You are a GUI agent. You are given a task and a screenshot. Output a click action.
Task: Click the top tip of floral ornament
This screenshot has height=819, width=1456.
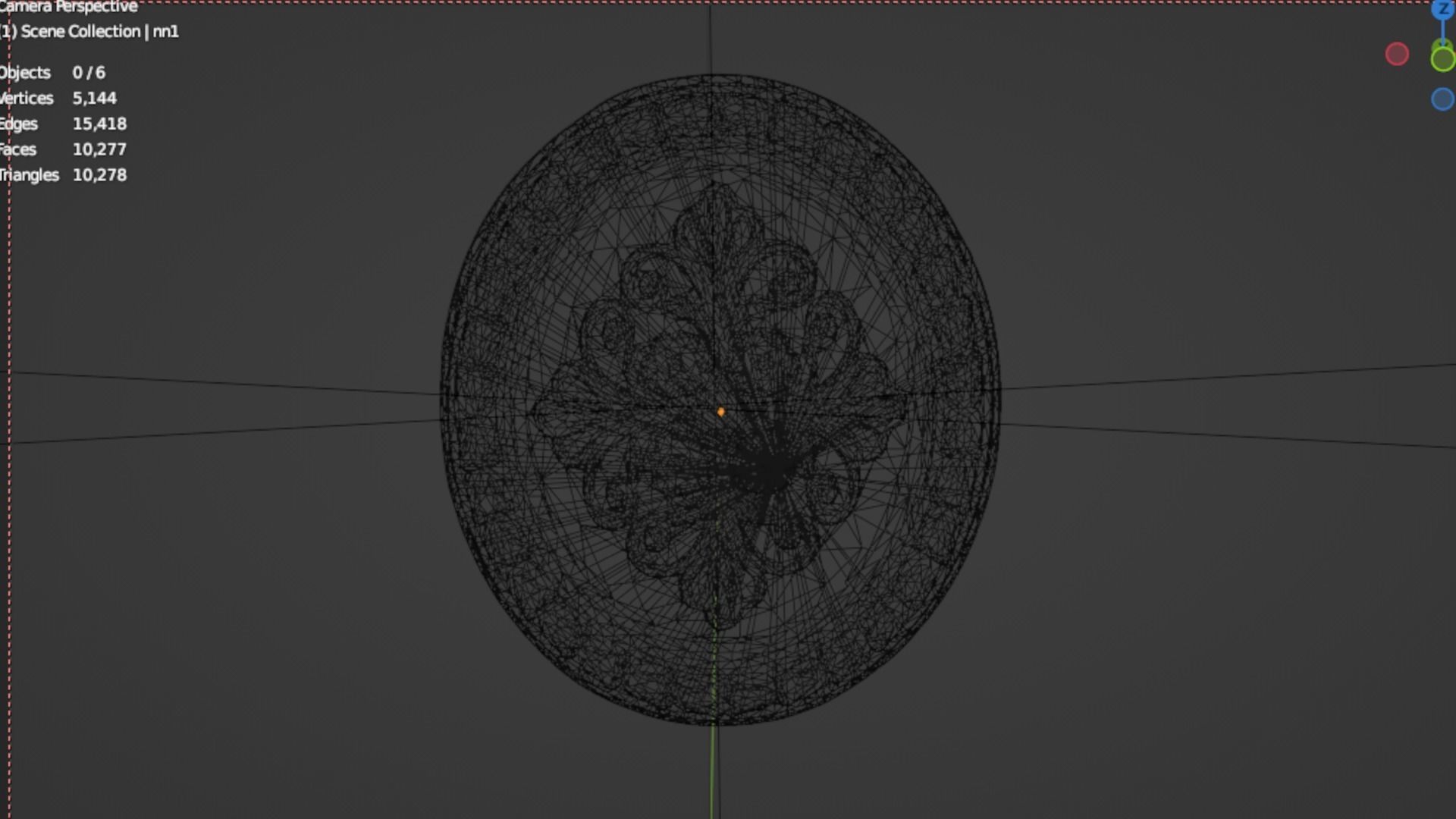tap(713, 184)
